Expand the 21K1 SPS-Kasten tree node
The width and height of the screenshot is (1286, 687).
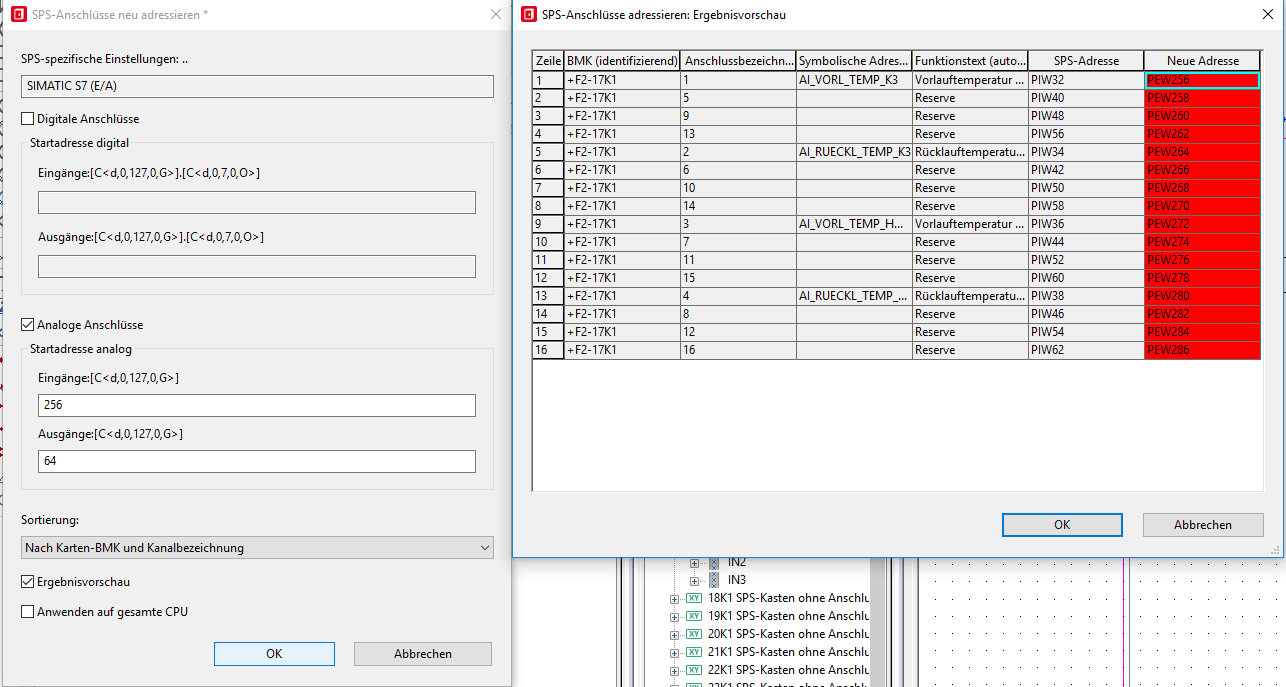[674, 653]
